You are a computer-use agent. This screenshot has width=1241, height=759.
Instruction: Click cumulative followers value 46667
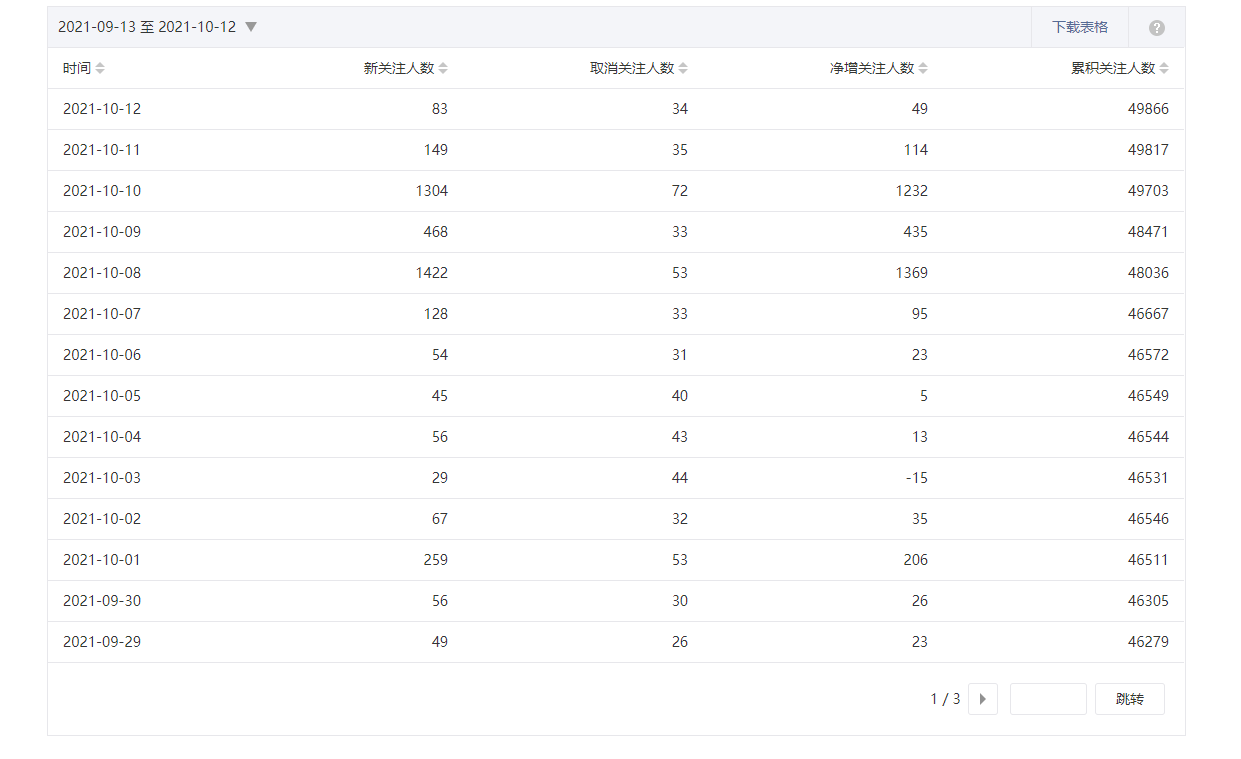point(1148,314)
